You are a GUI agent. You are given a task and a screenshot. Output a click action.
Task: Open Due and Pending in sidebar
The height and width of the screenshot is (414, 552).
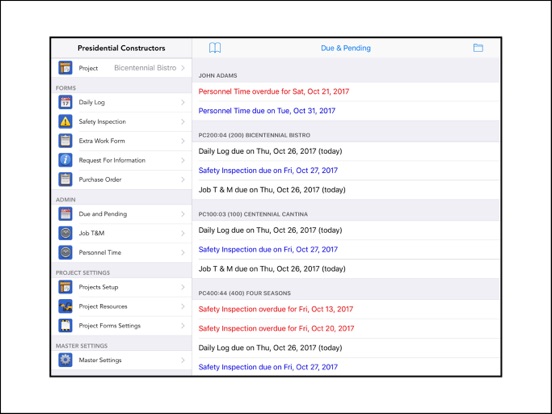pos(122,214)
